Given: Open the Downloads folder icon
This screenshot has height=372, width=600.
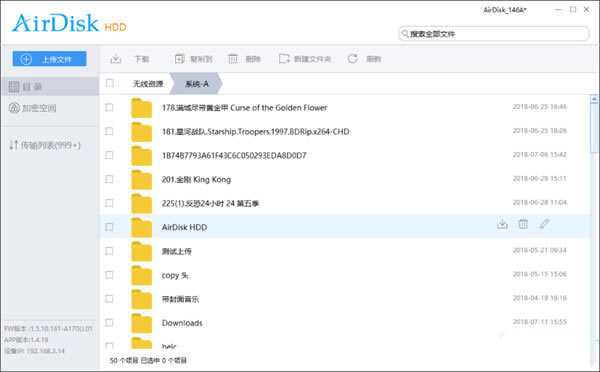Looking at the screenshot, I should tap(141, 323).
